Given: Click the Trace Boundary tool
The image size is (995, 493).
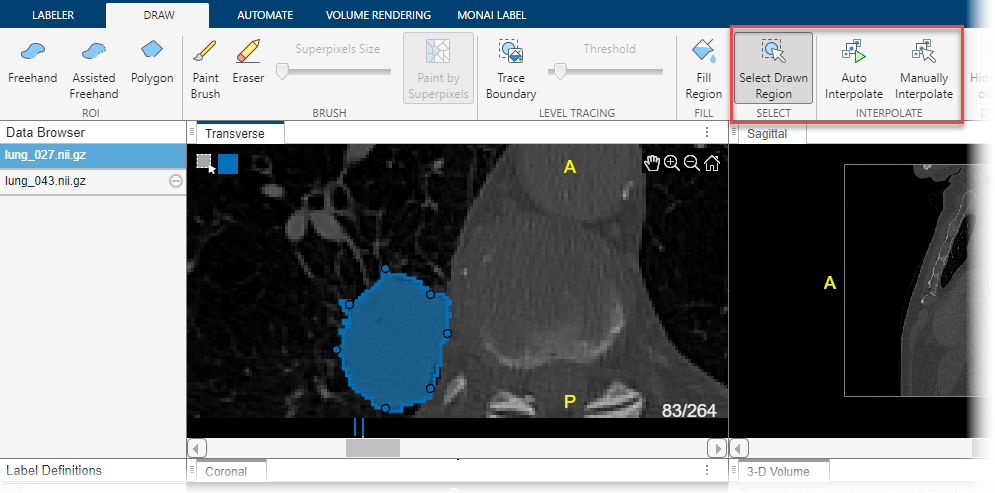Looking at the screenshot, I should click(511, 69).
